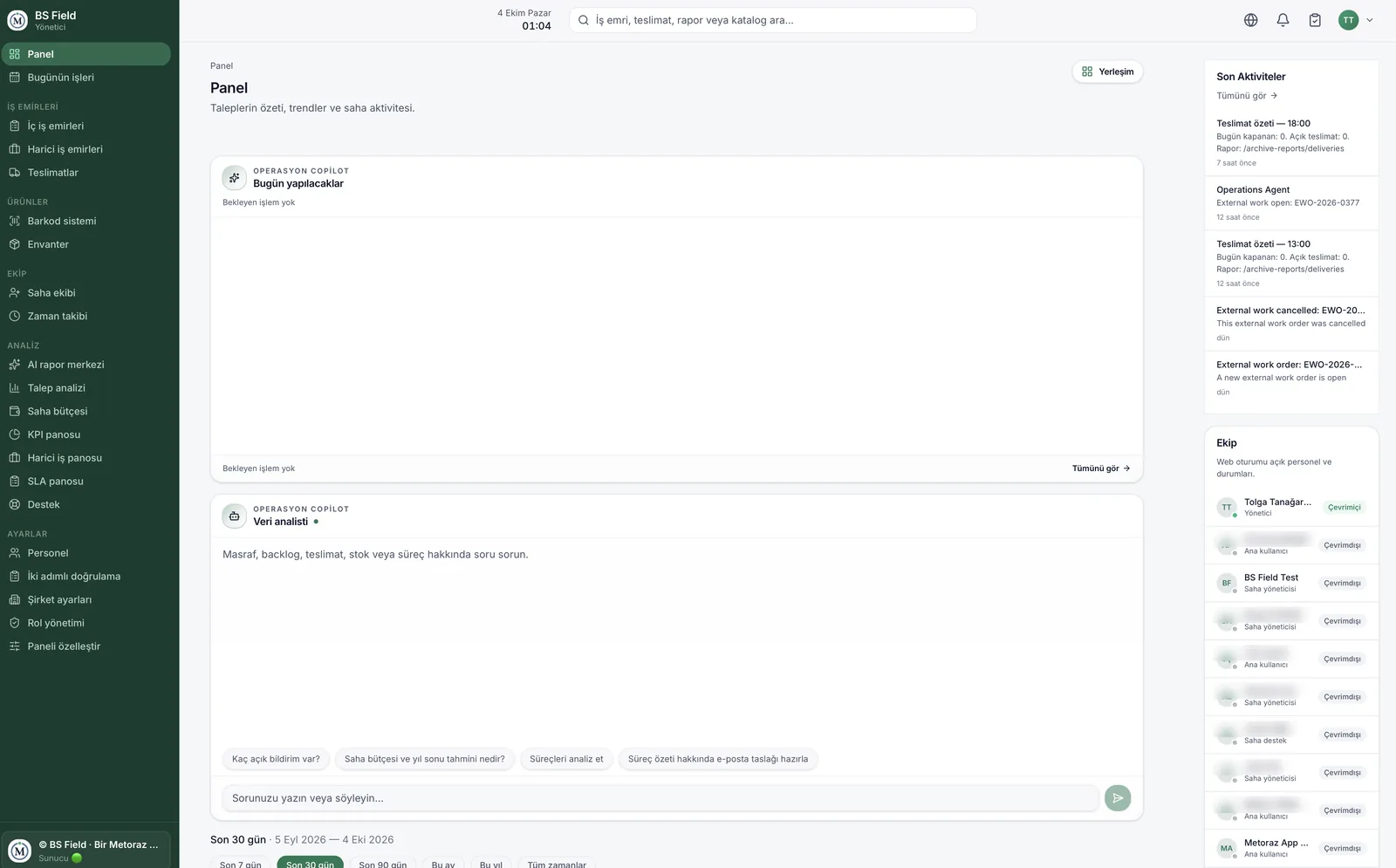Open İç iş emirleri in sidebar
Viewport: 1396px width, 868px height.
coord(86,126)
